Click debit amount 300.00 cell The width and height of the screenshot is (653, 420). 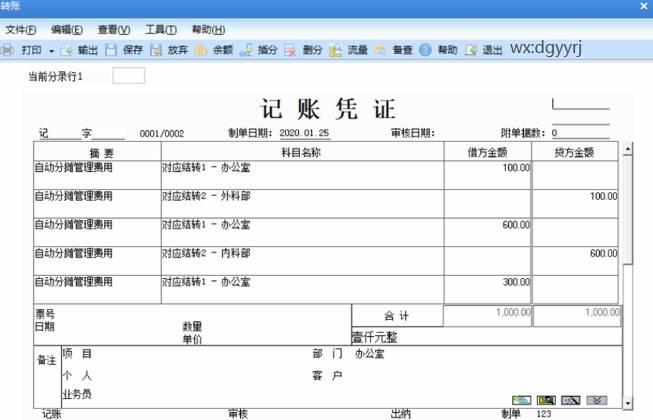(488, 289)
